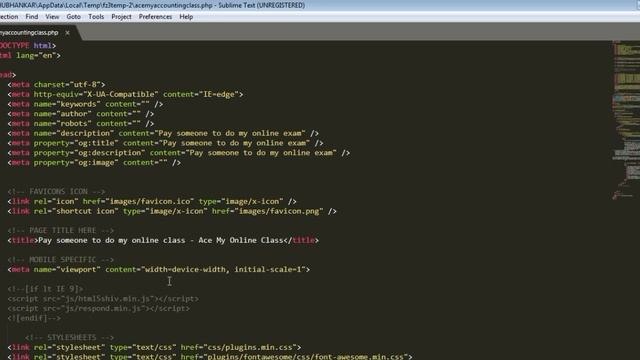This screenshot has width=640, height=360.
Task: Click the MOBILE SPECIFIC comment
Action: coord(61,260)
